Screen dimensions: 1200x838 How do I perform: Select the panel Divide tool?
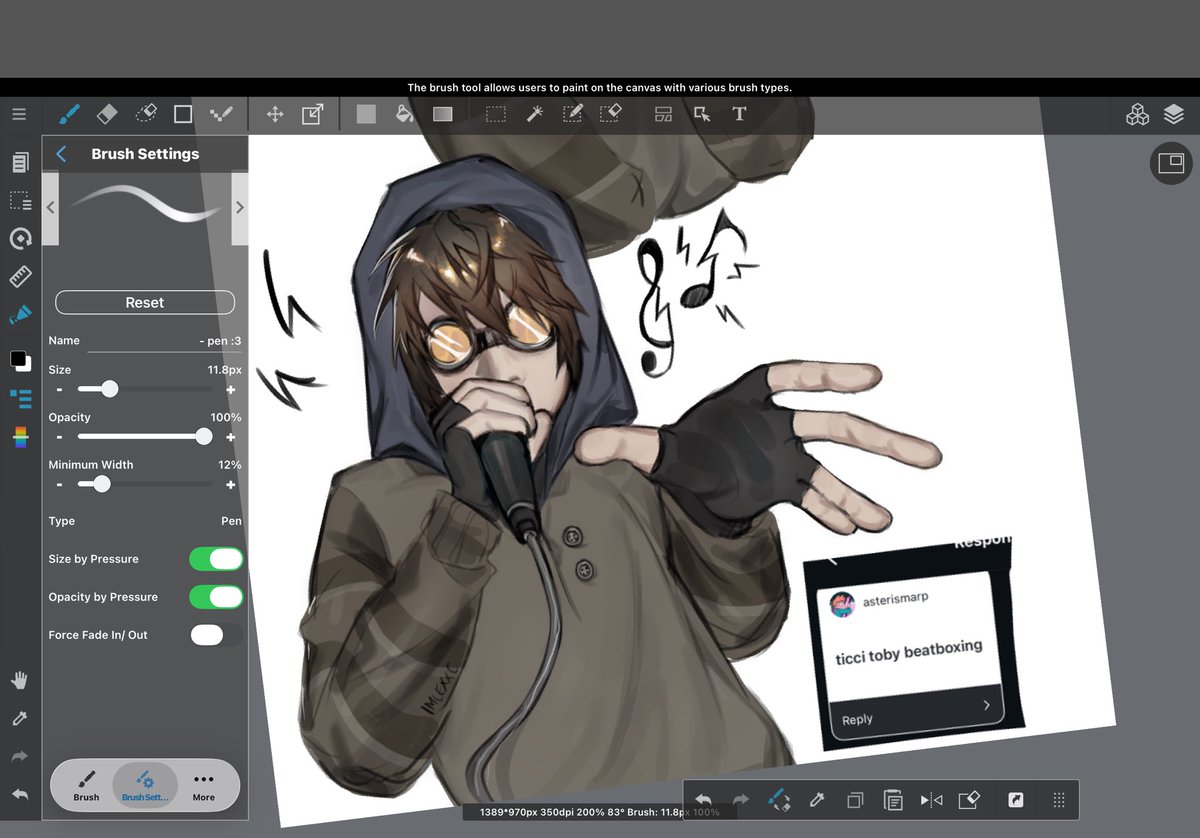click(x=664, y=114)
